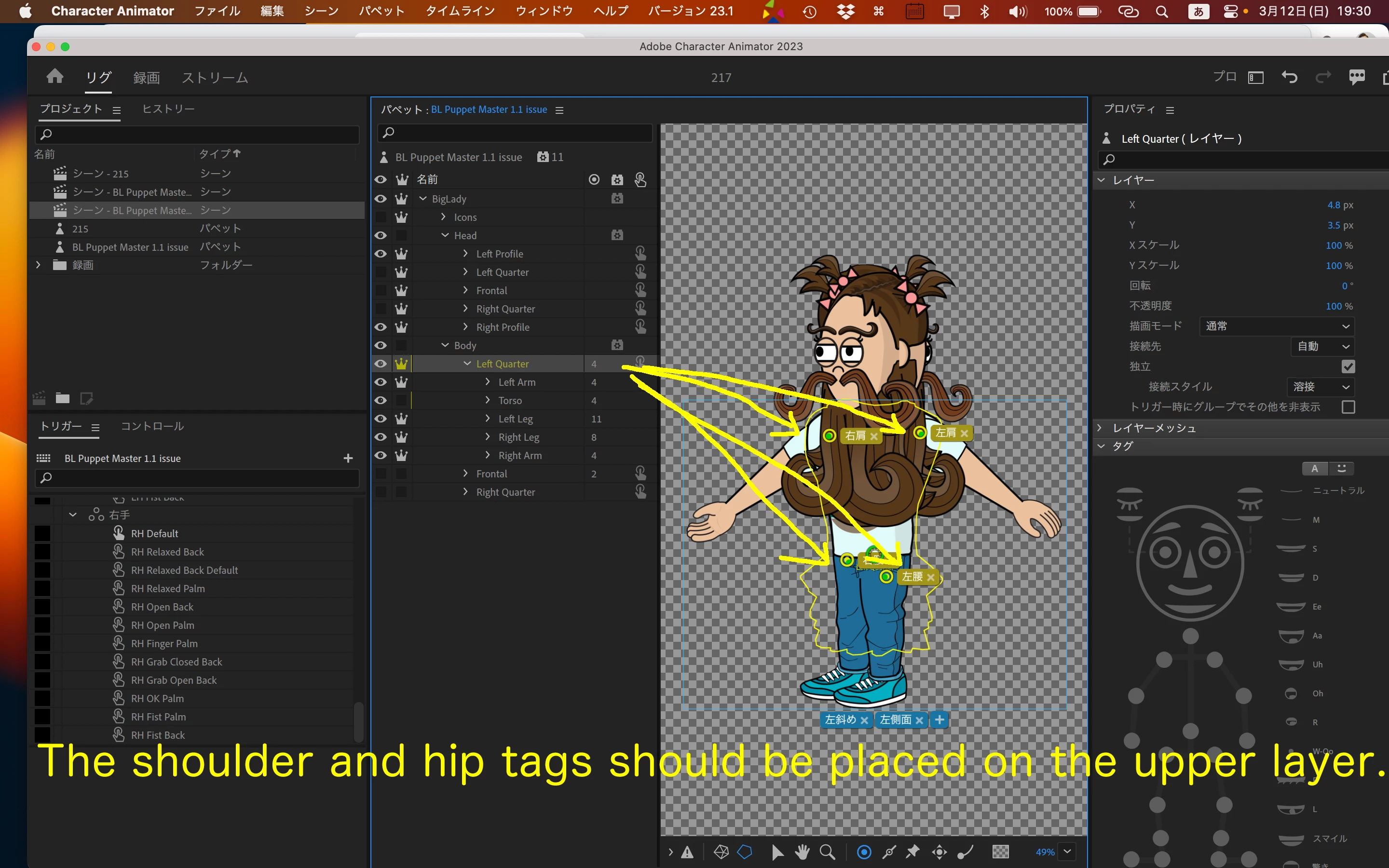Toggle transparency checkerboard background
The height and width of the screenshot is (868, 1389).
click(1000, 852)
